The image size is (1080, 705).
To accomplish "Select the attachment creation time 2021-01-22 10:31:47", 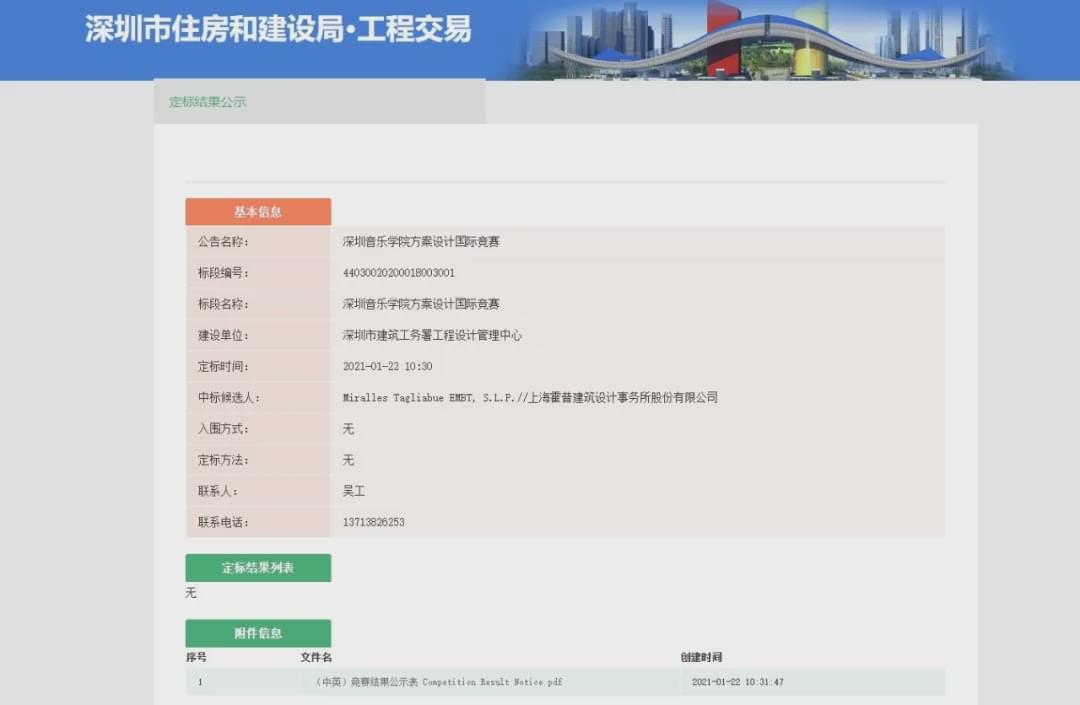I will tap(737, 682).
